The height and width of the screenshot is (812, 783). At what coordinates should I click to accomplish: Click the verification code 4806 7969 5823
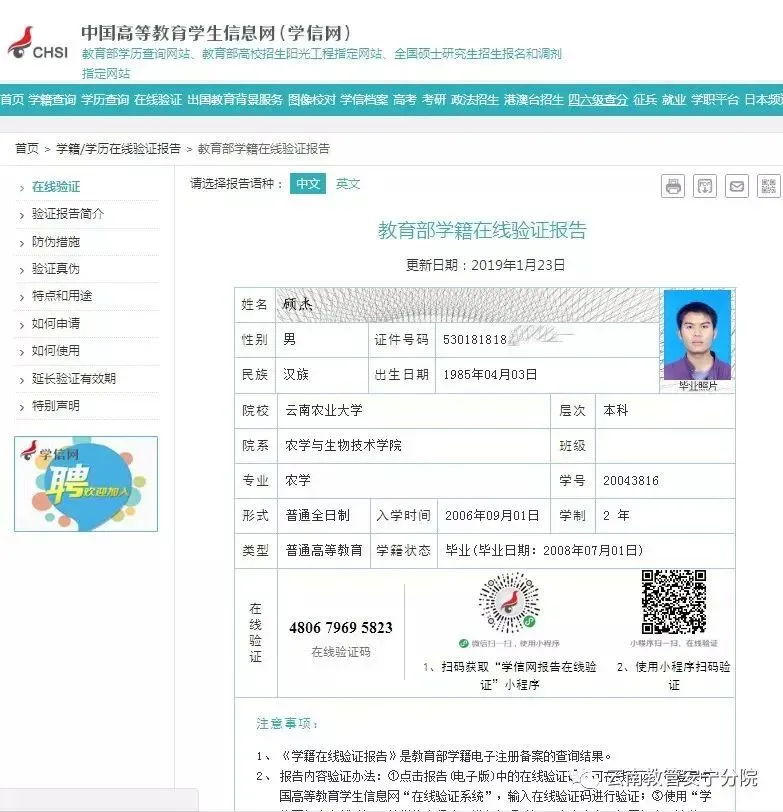(341, 628)
